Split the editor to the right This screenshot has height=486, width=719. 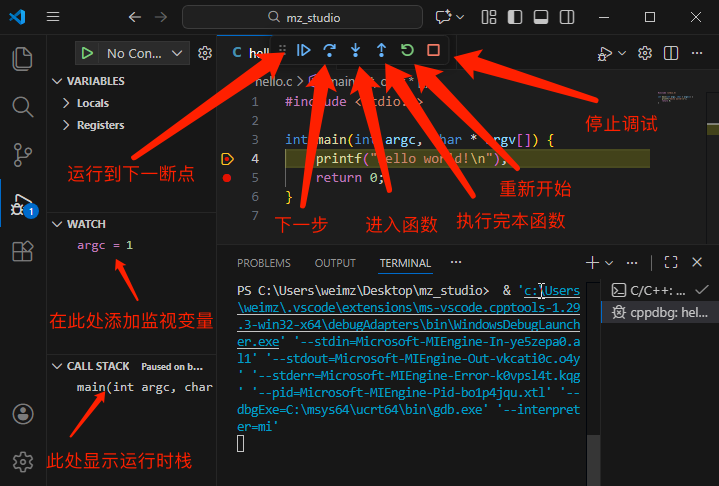coord(671,53)
